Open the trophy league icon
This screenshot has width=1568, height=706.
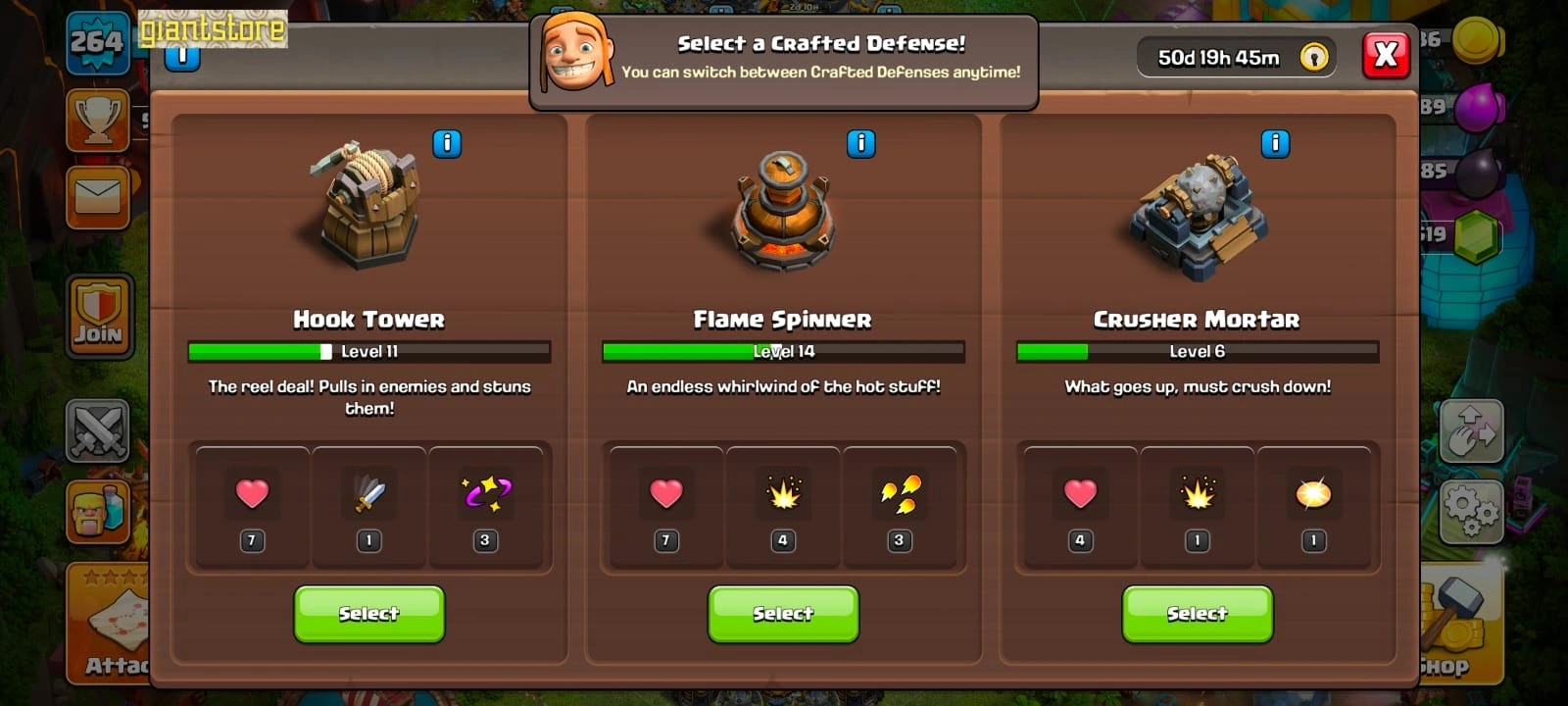click(98, 120)
